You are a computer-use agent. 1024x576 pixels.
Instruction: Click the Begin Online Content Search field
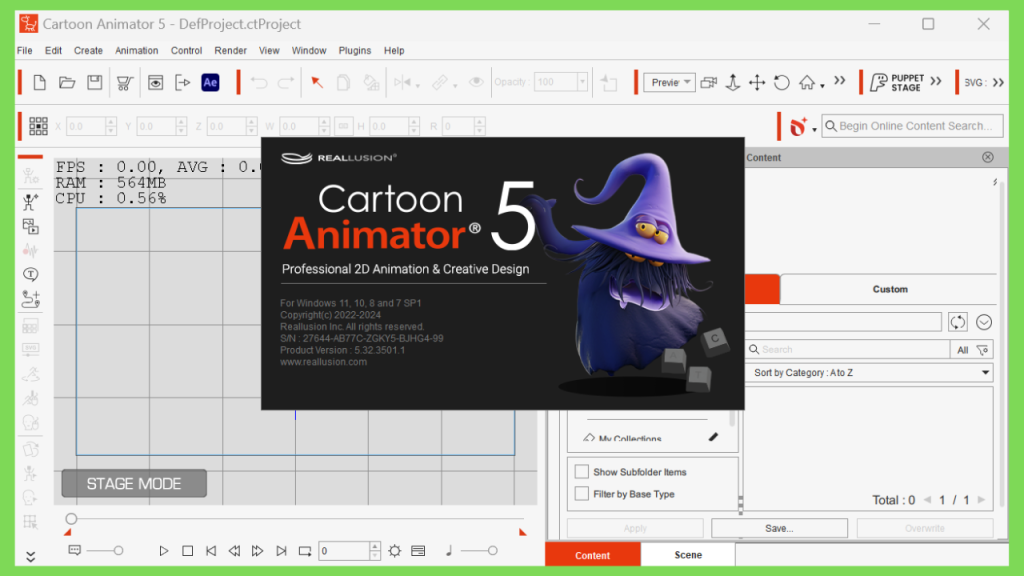pos(912,126)
